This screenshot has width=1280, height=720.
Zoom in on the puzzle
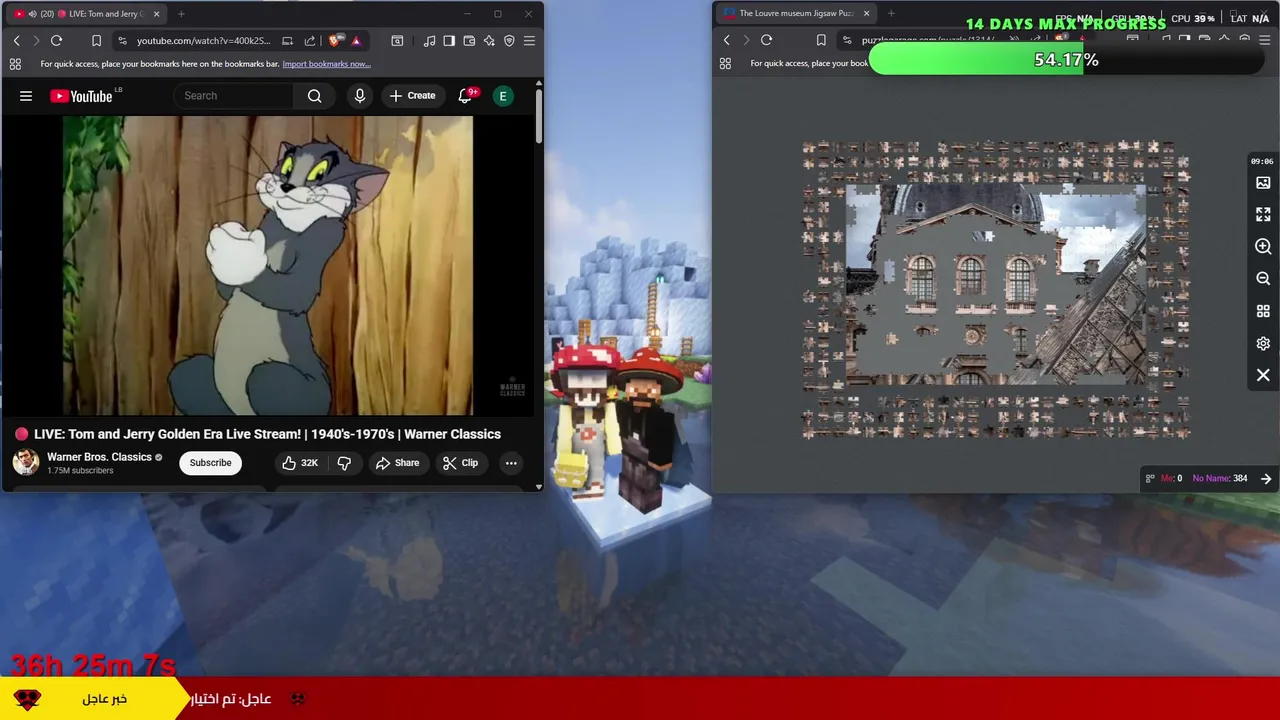1263,247
